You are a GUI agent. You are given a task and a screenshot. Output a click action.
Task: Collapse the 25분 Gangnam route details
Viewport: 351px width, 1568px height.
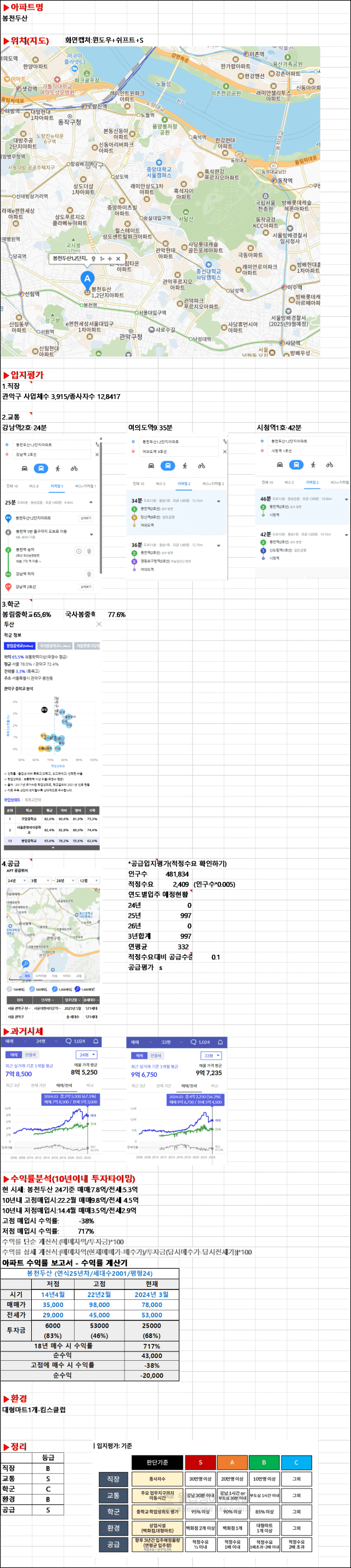91,502
